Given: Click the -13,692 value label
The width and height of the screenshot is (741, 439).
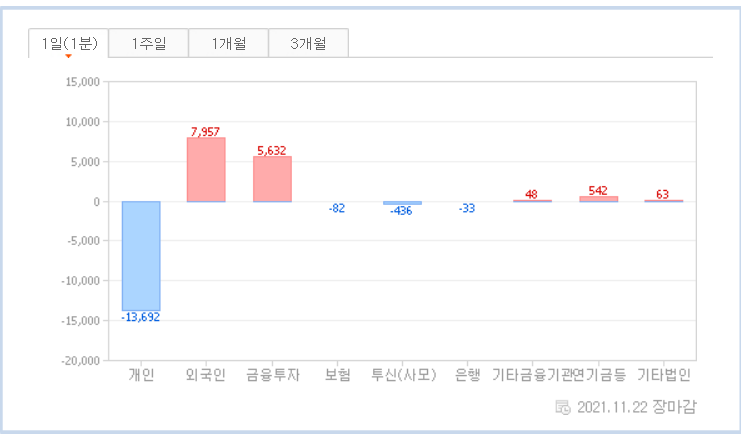Looking at the screenshot, I should 140,317.
